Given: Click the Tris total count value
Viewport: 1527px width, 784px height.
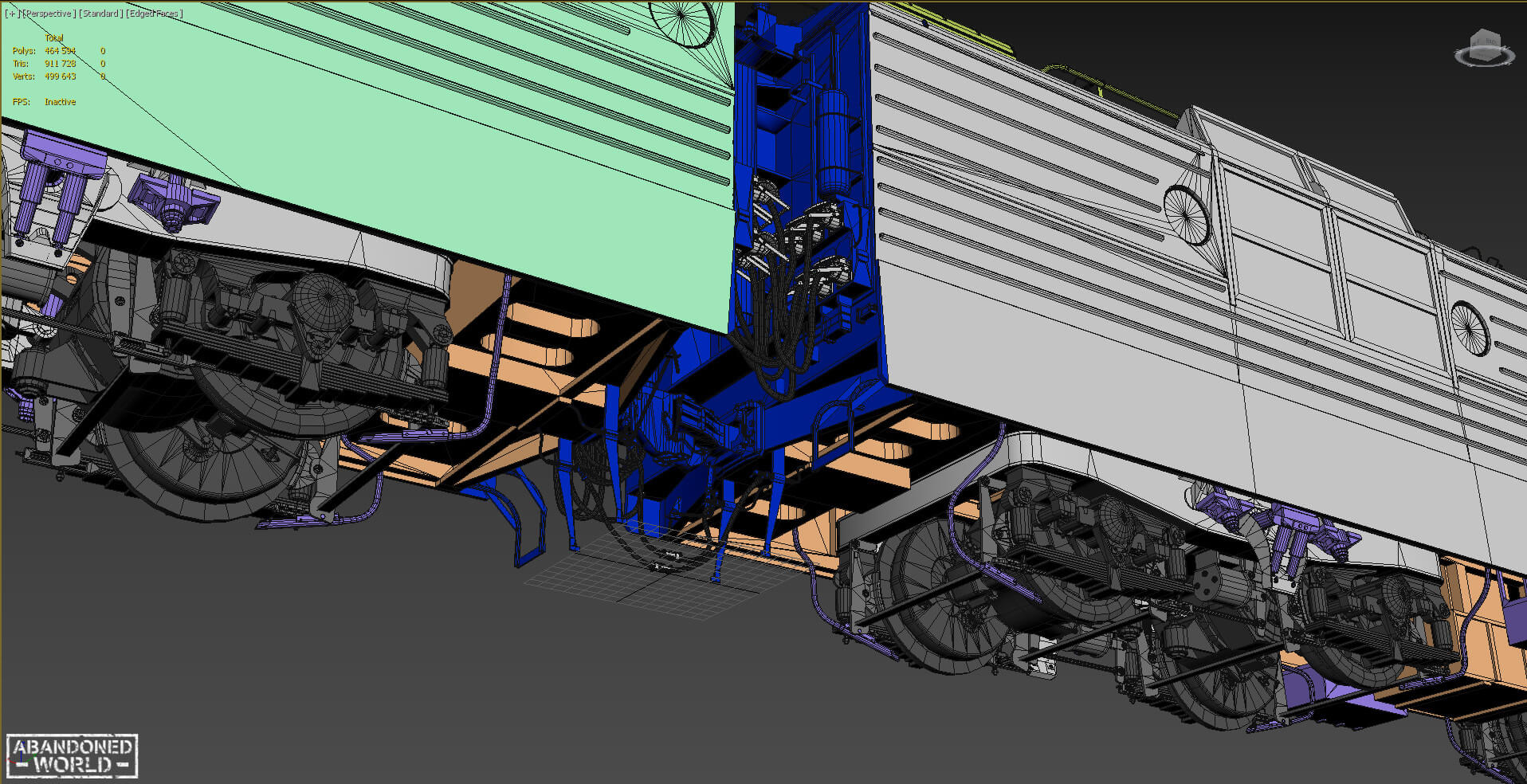Looking at the screenshot, I should (x=60, y=64).
